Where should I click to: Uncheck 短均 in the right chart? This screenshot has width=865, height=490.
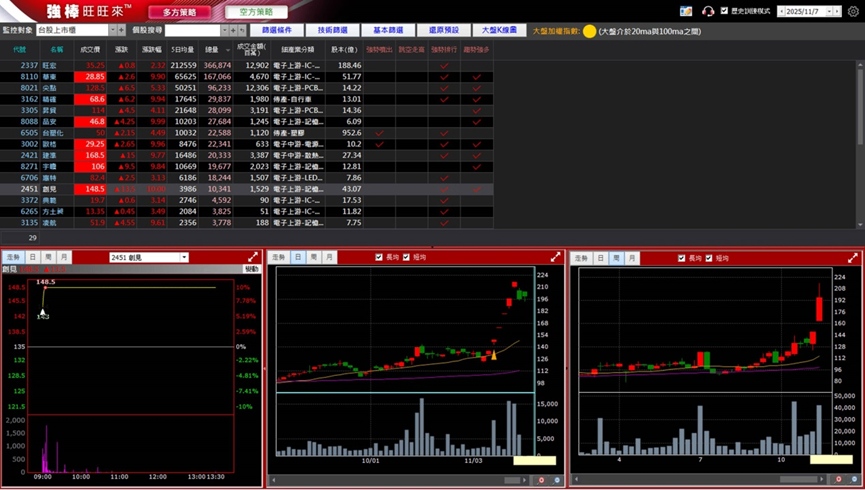pos(709,257)
